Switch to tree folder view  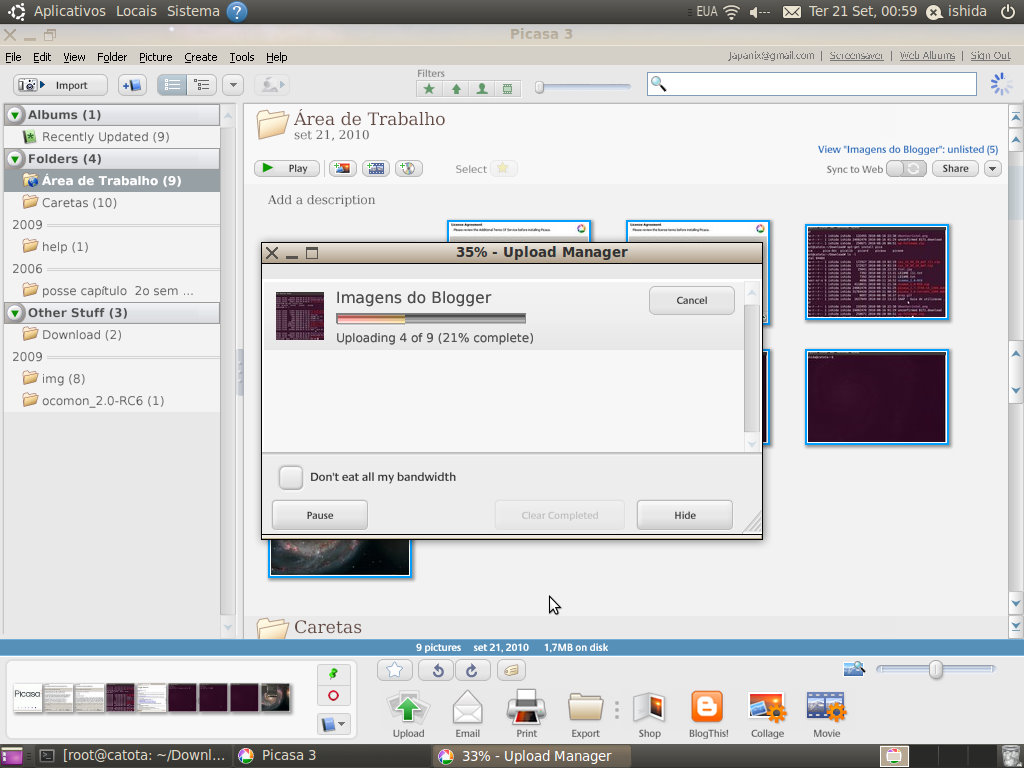point(202,85)
